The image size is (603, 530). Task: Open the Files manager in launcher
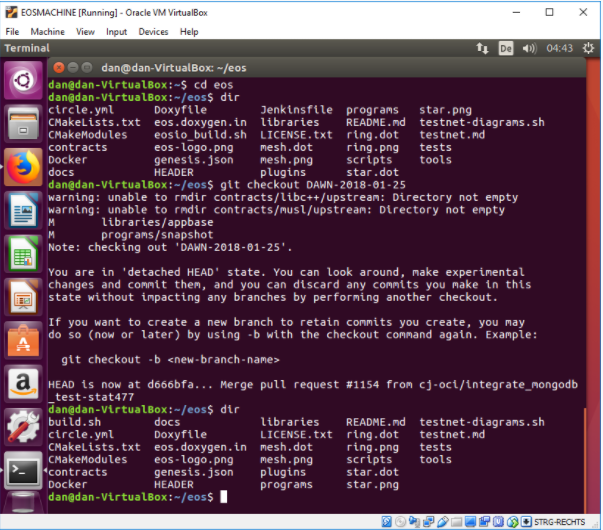pyautogui.click(x=23, y=124)
